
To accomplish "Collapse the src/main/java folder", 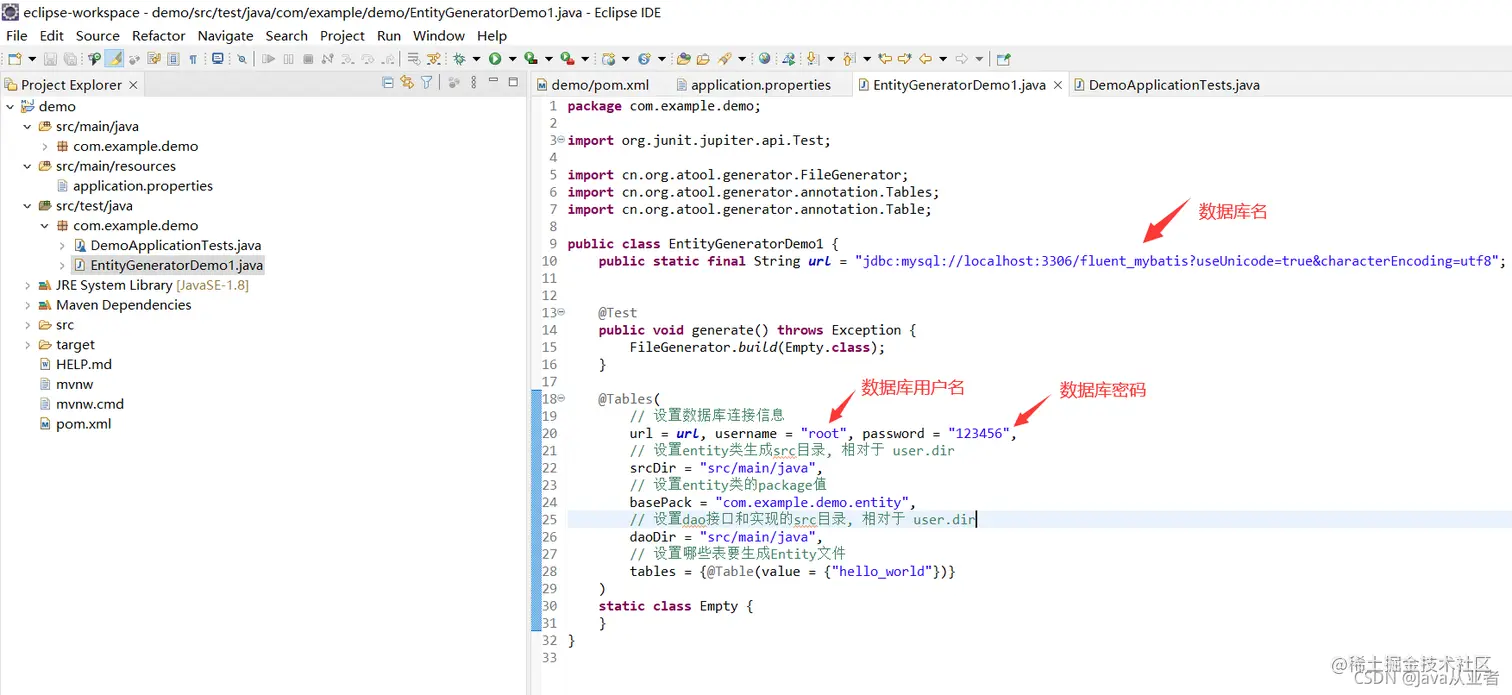I will pos(28,126).
